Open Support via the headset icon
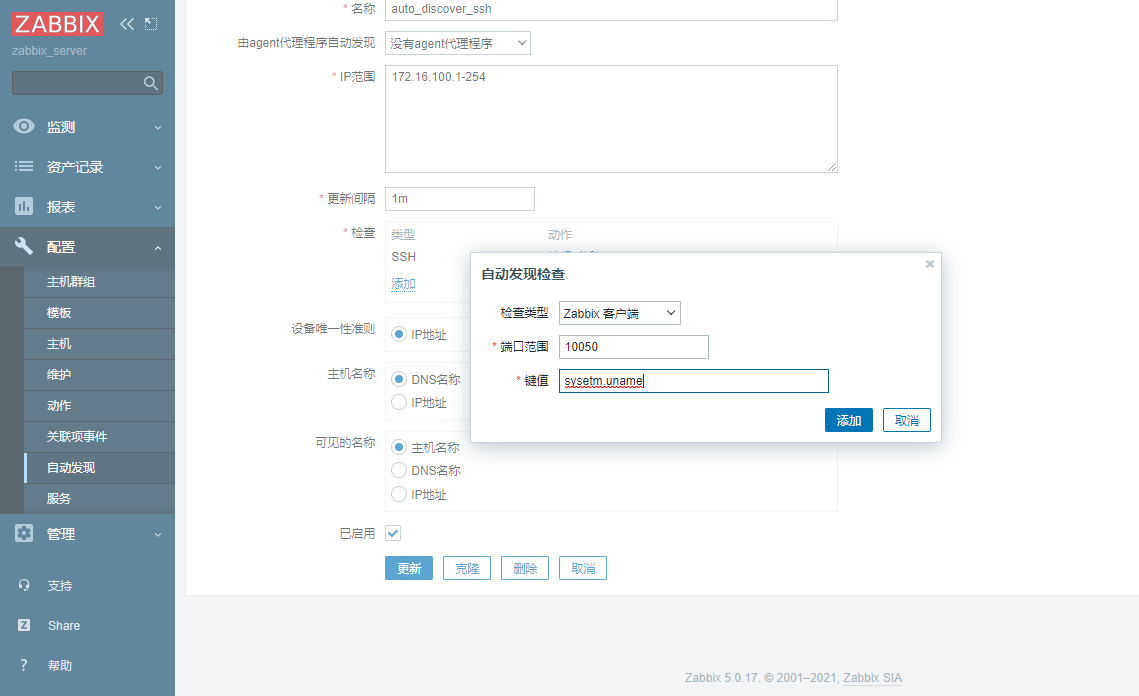This screenshot has height=696, width=1139. (x=24, y=586)
